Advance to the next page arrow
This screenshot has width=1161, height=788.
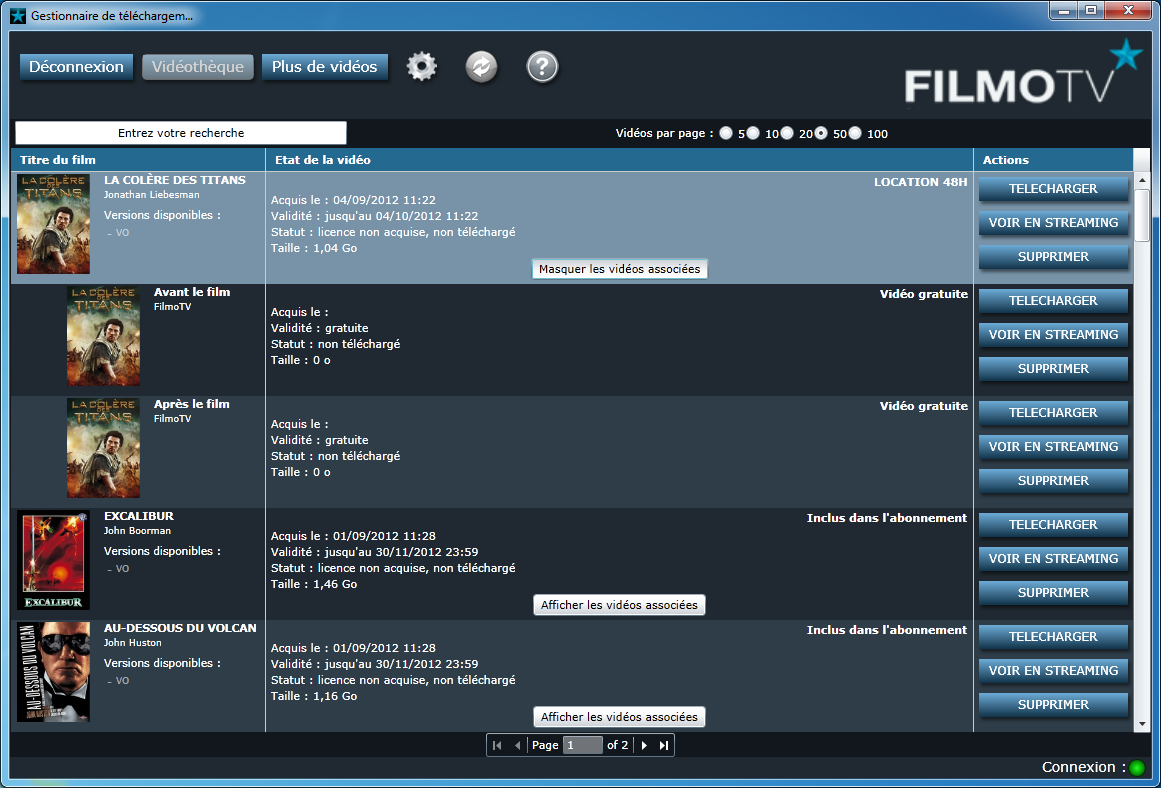point(644,745)
